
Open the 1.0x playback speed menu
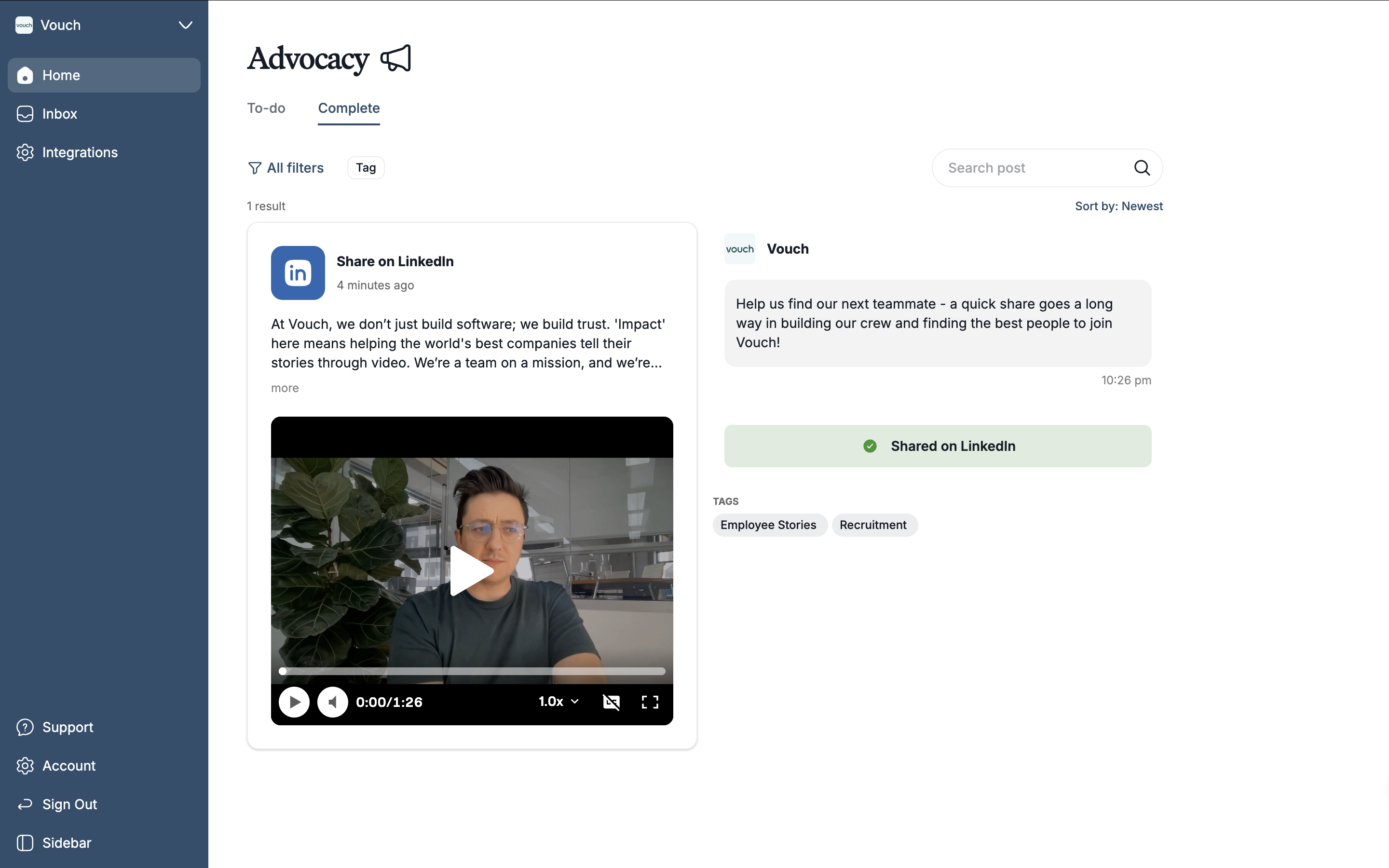(x=558, y=702)
